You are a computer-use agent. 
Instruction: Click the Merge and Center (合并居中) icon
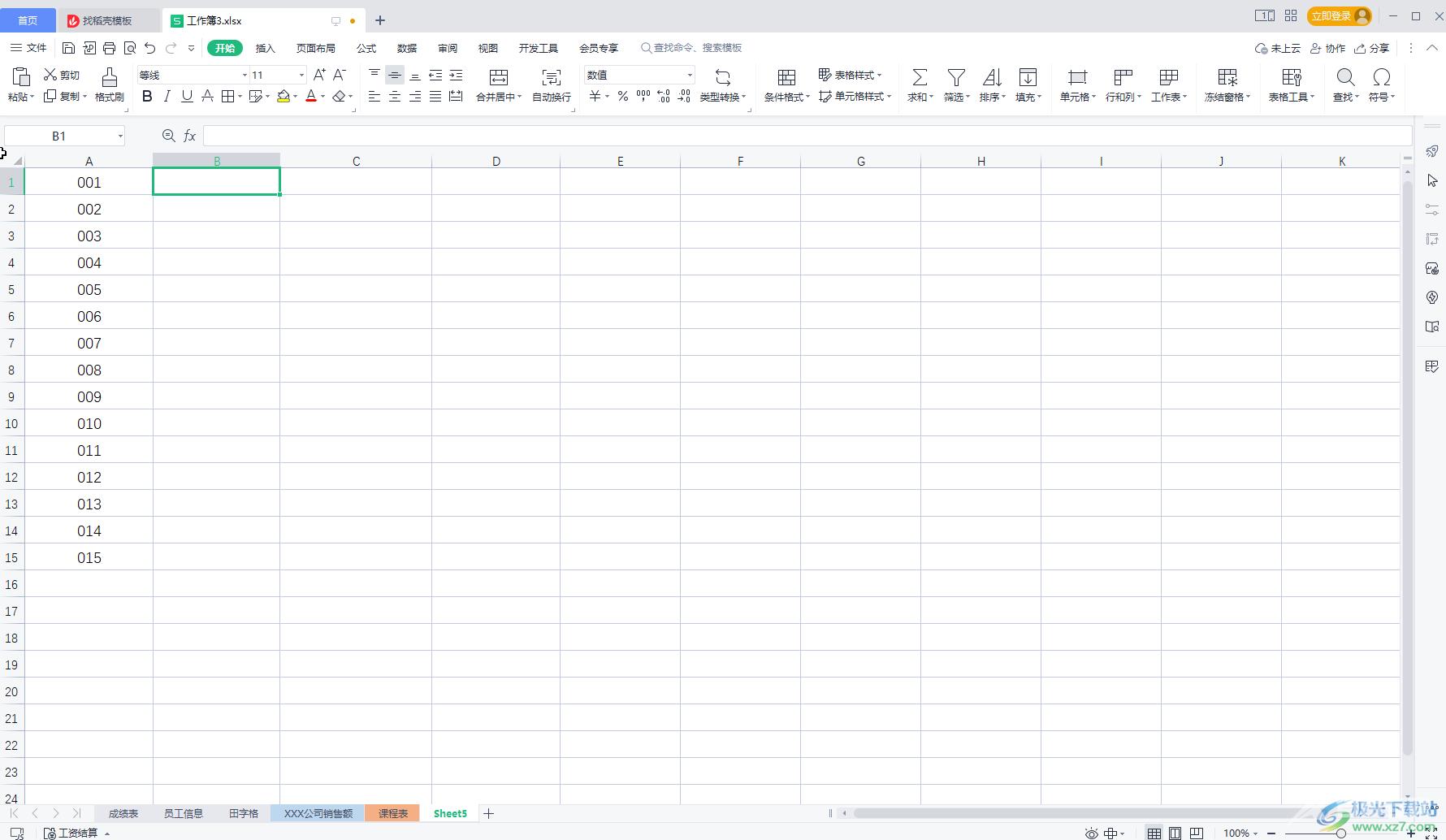coord(499,77)
